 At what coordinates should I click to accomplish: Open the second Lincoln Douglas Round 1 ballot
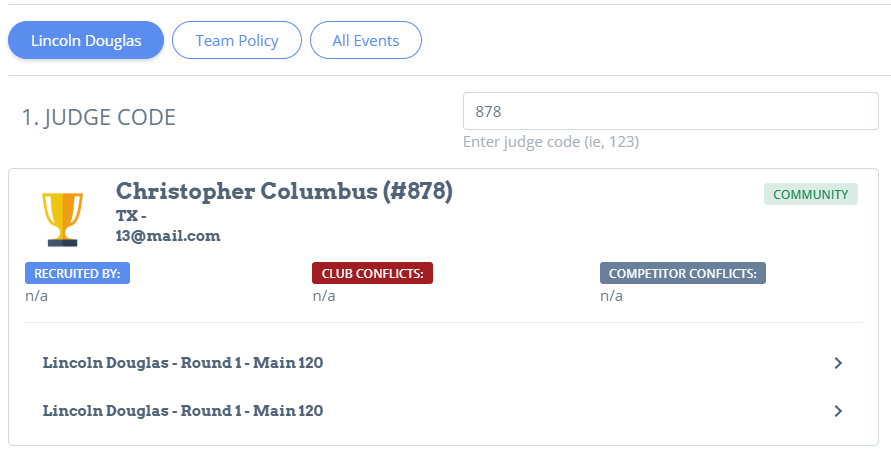coord(443,411)
